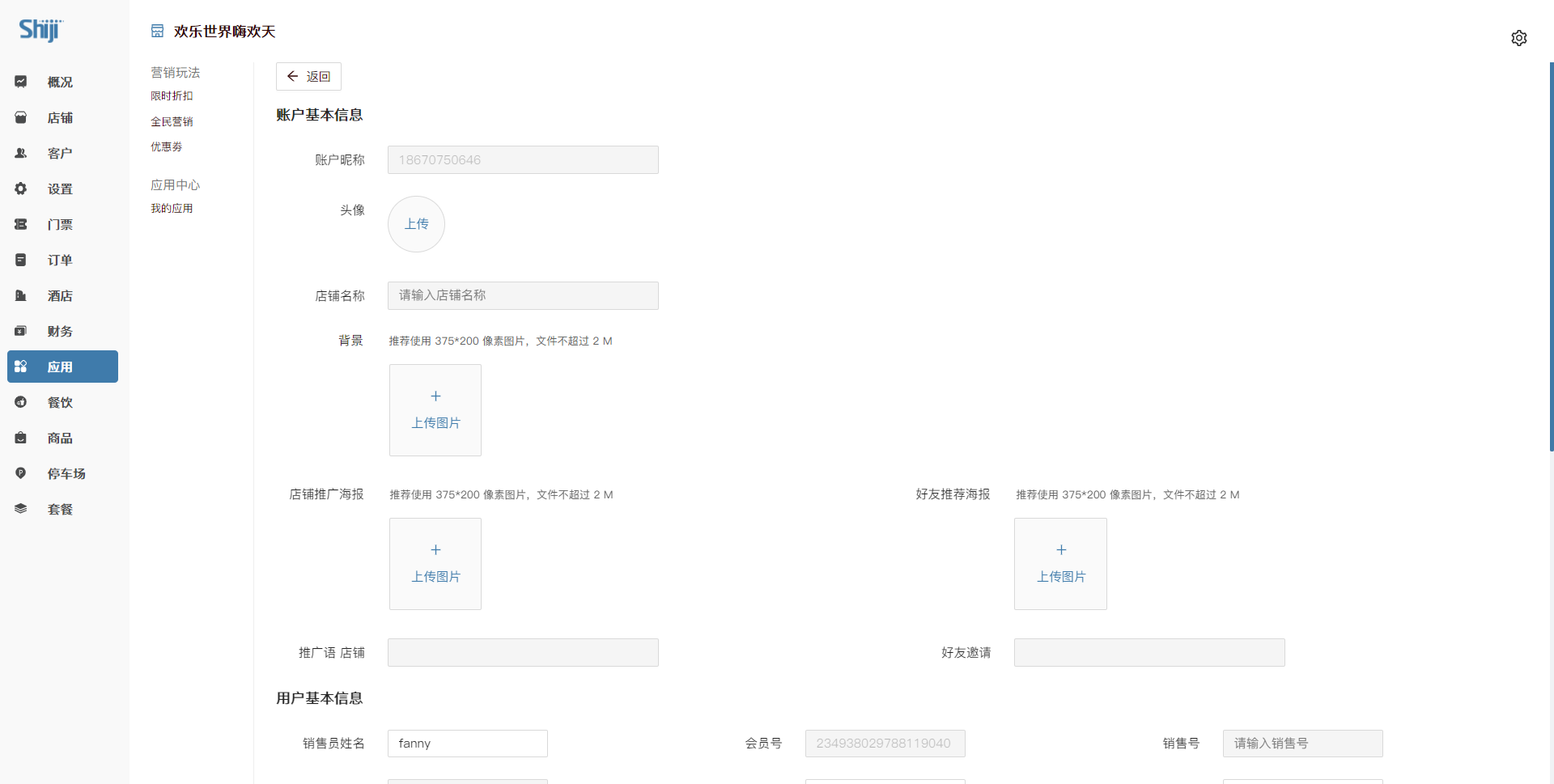Click the 应用 apps sidebar icon
This screenshot has height=784, width=1554.
pyautogui.click(x=21, y=367)
